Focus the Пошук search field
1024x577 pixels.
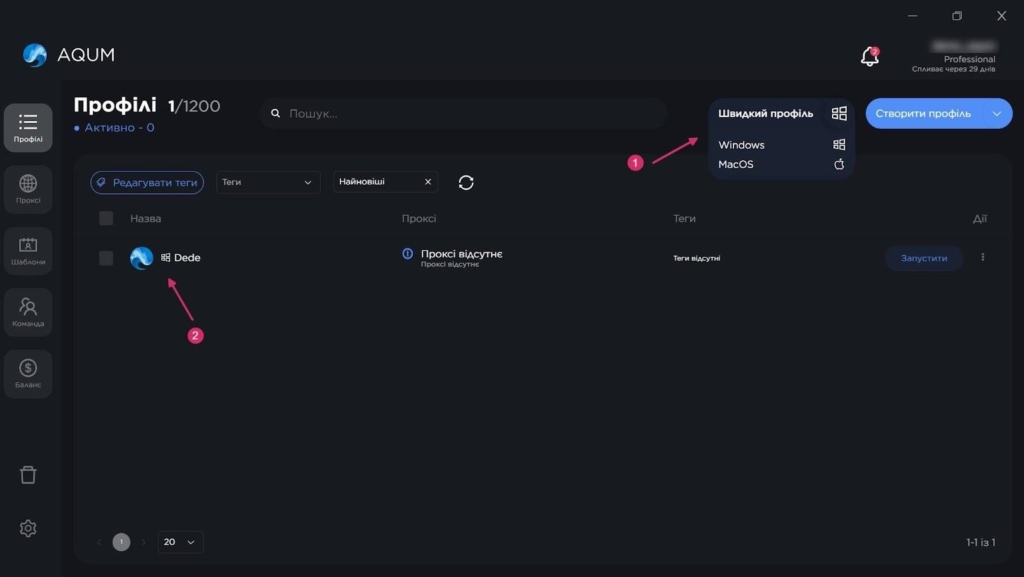coord(470,114)
